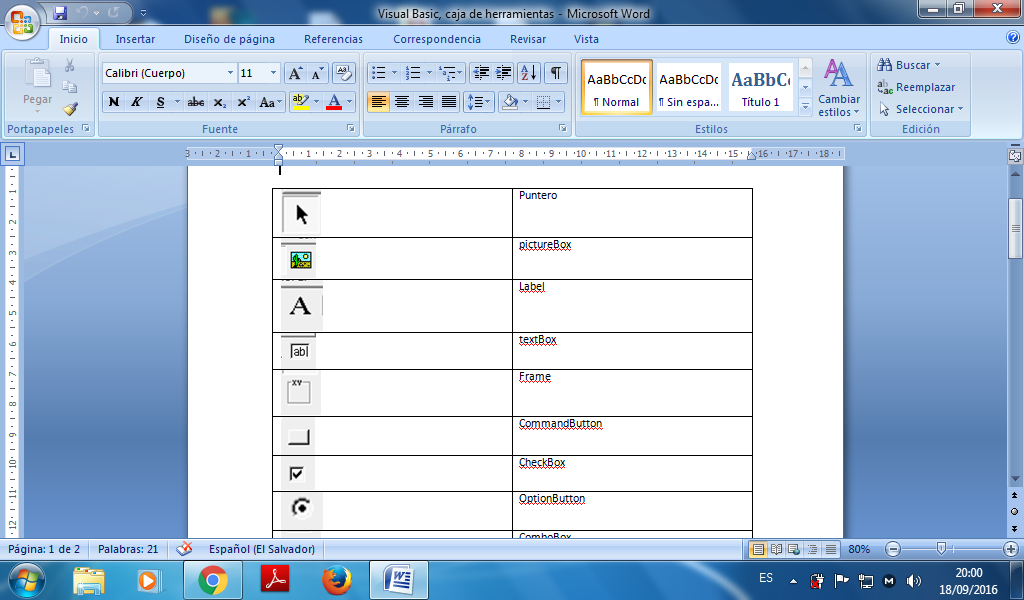The height and width of the screenshot is (600, 1024).
Task: Toggle justified text alignment
Action: point(447,101)
